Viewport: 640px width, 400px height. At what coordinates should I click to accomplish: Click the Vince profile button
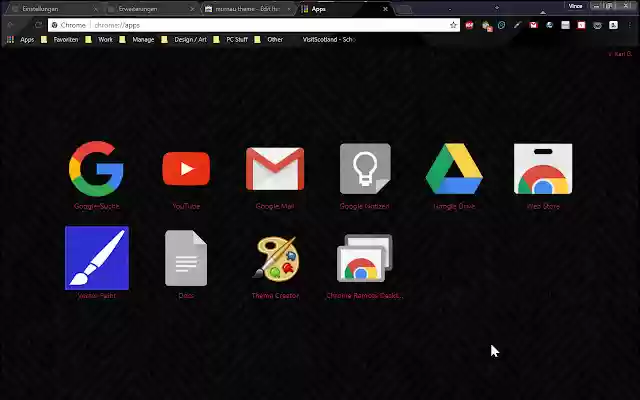coord(576,6)
